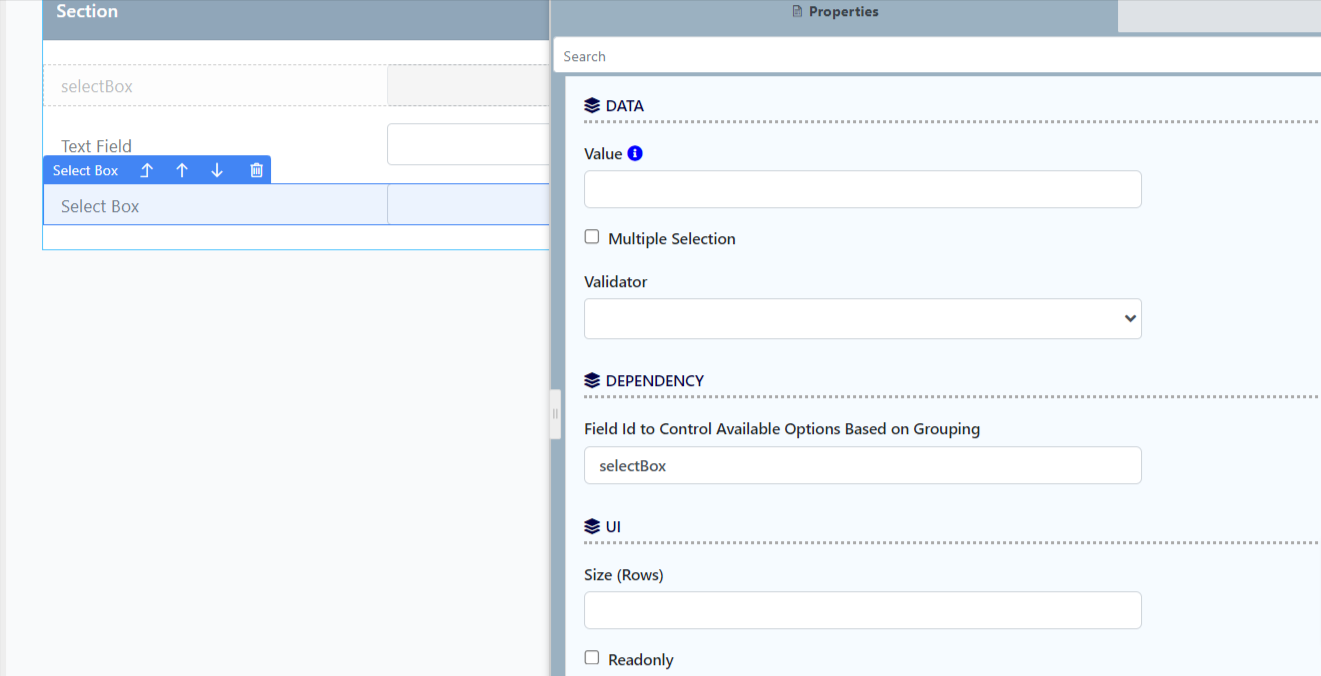Click the properties panel resize handle
The image size is (1321, 676).
[x=556, y=414]
